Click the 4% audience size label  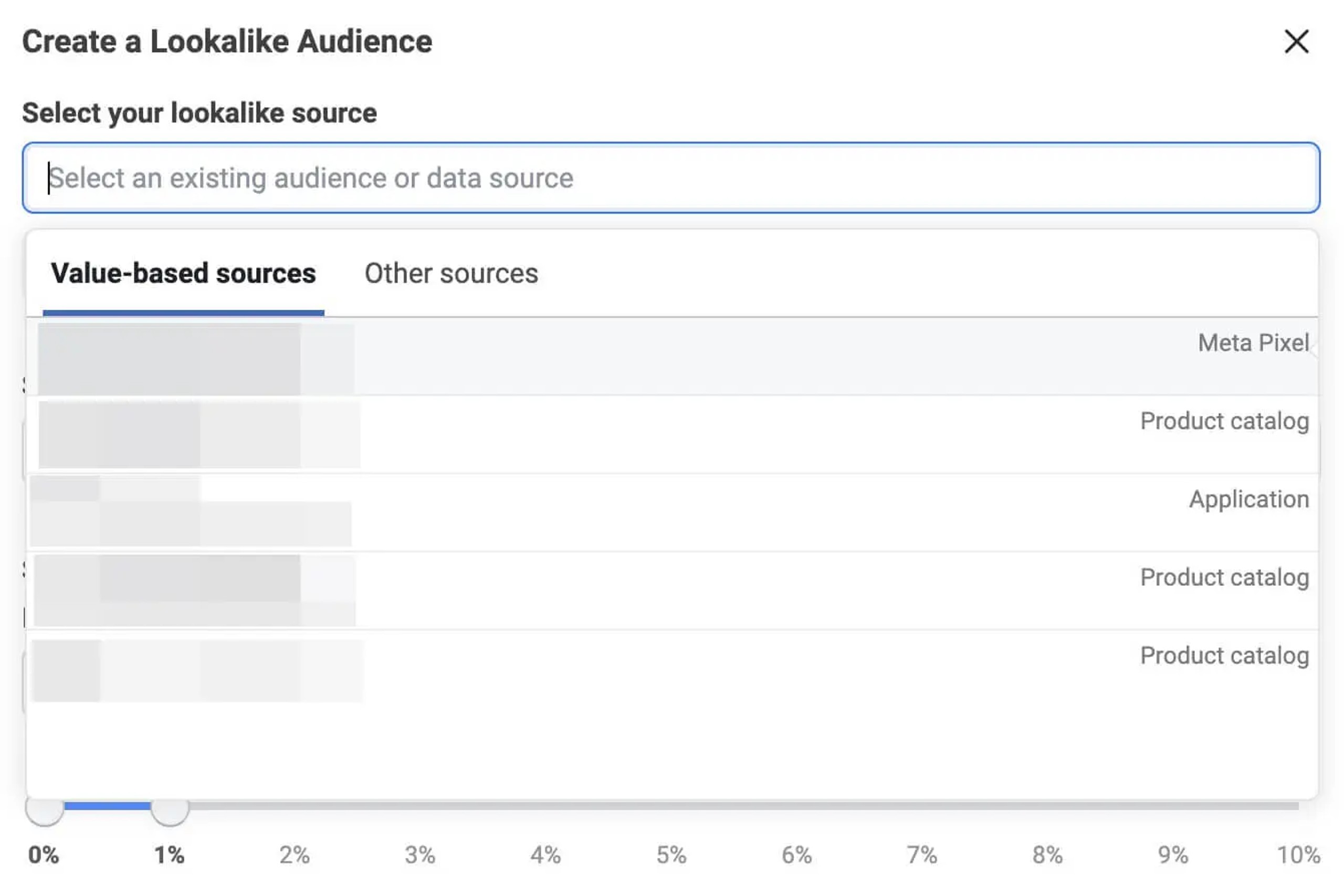(545, 856)
